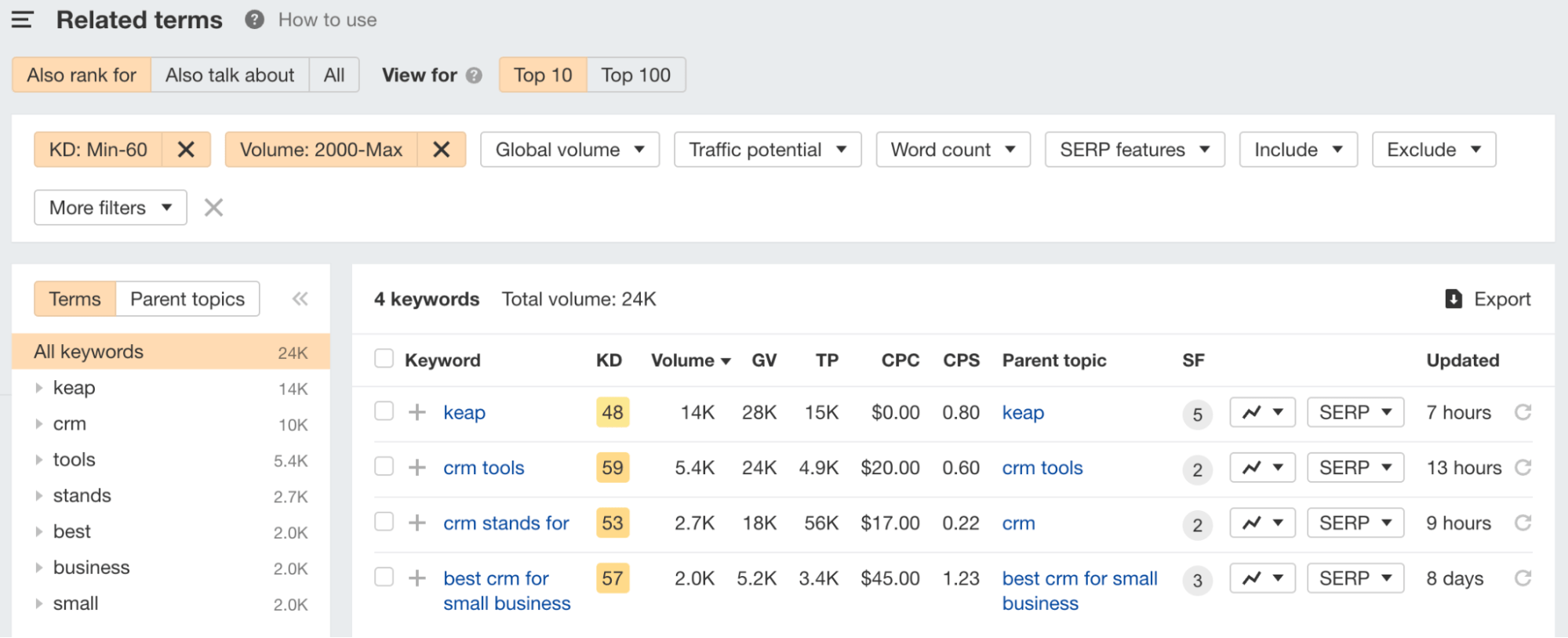The image size is (1568, 638).
Task: Open the Traffic potential filter dropdown
Action: (767, 149)
